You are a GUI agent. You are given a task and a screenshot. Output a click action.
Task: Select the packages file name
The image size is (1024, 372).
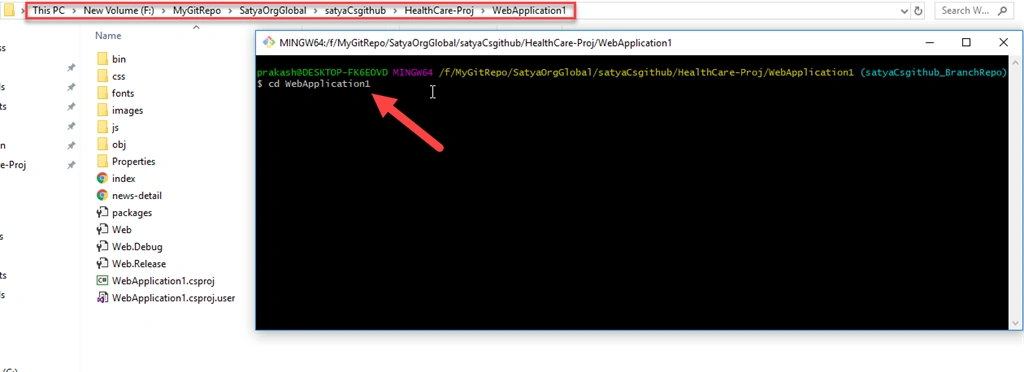click(x=132, y=212)
